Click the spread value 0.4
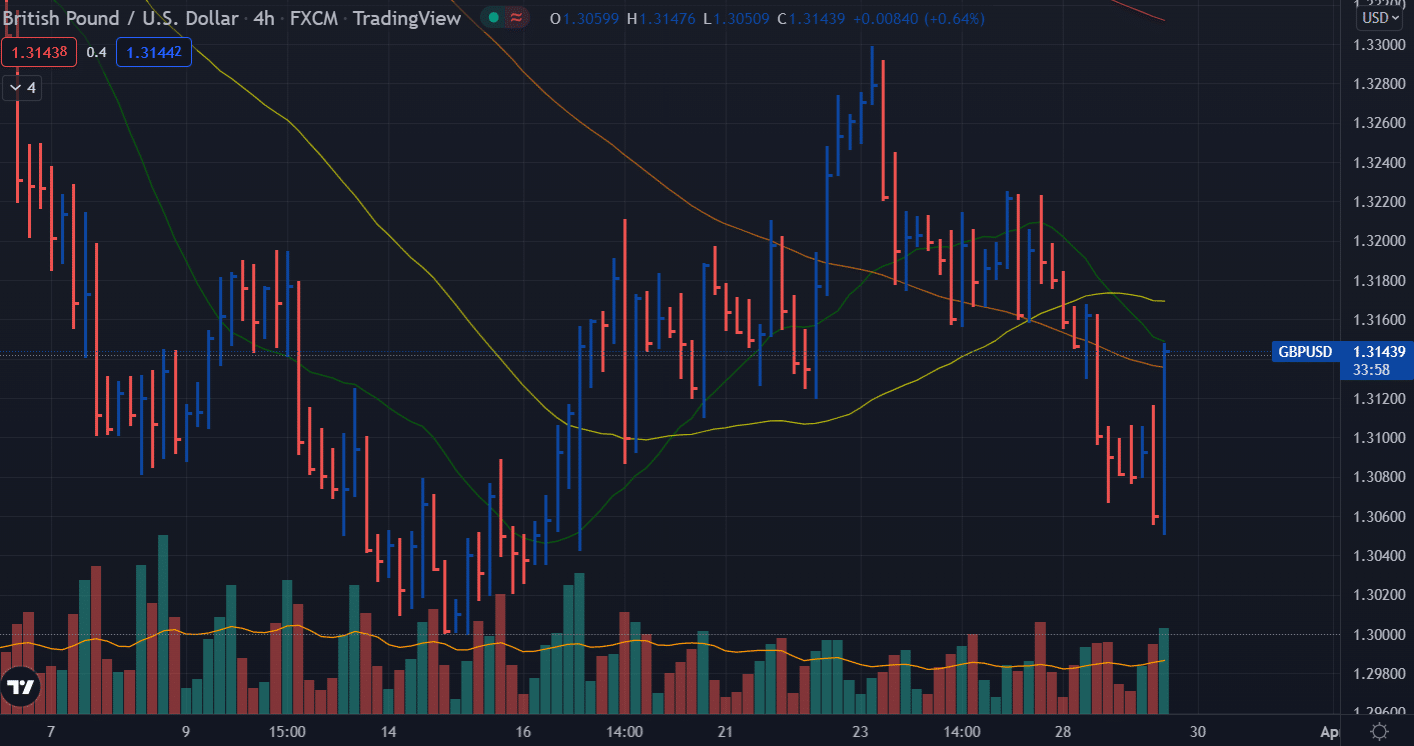The width and height of the screenshot is (1414, 746). tap(96, 52)
